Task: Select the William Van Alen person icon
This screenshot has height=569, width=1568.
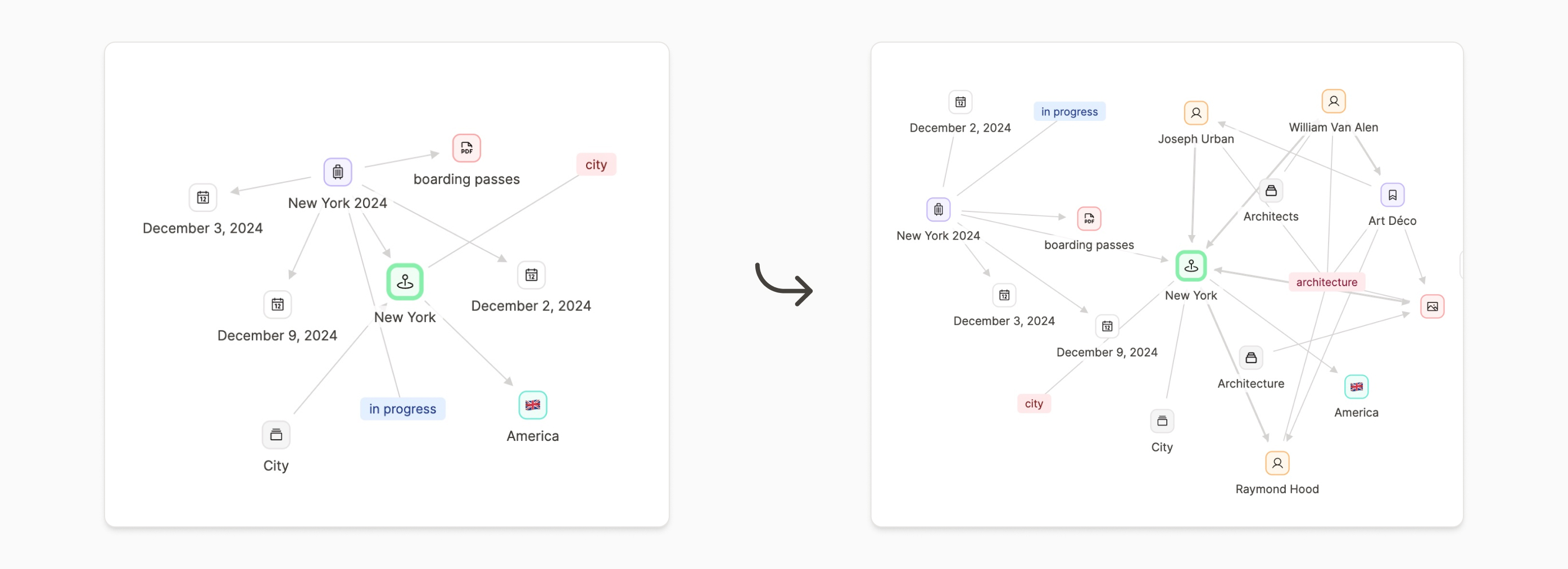Action: pos(1333,101)
